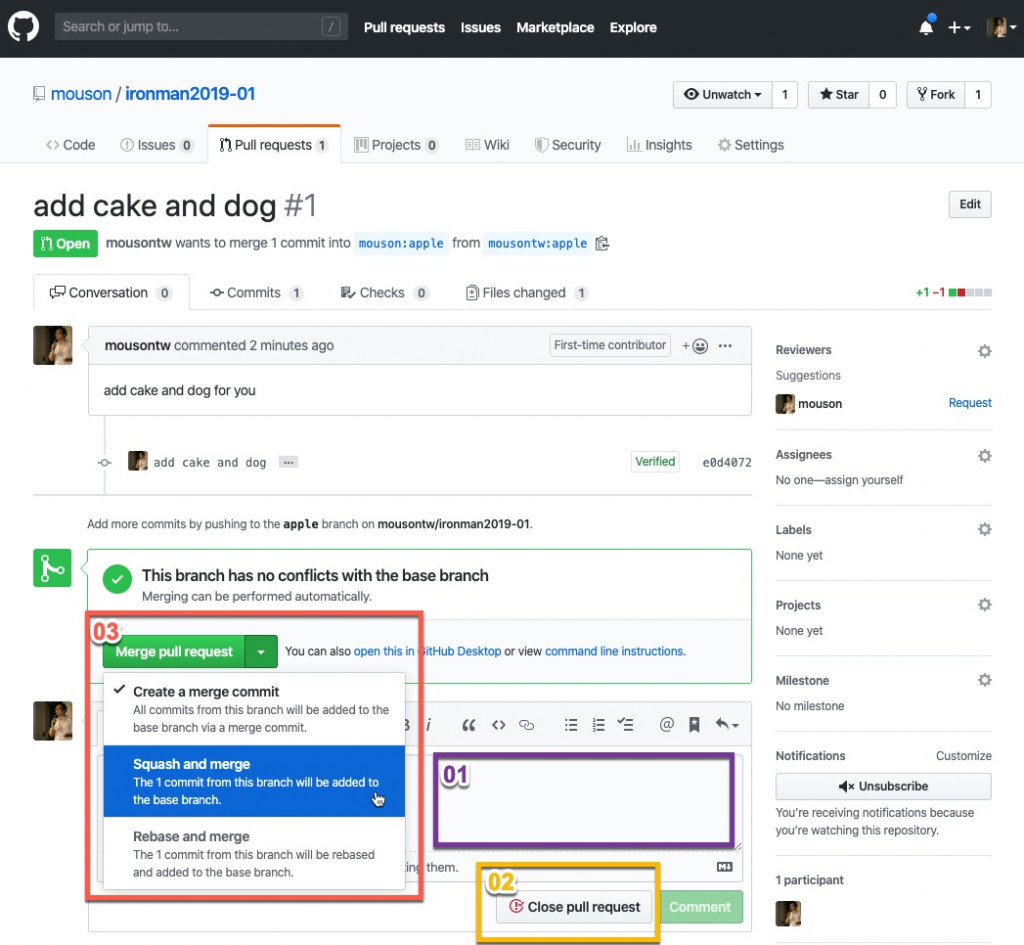Image resolution: width=1024 pixels, height=945 pixels.
Task: Open the comment three-dot options menu
Action: point(725,345)
